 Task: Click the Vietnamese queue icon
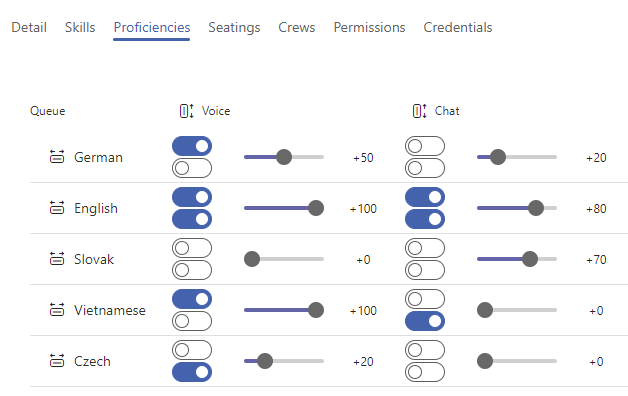[57, 310]
